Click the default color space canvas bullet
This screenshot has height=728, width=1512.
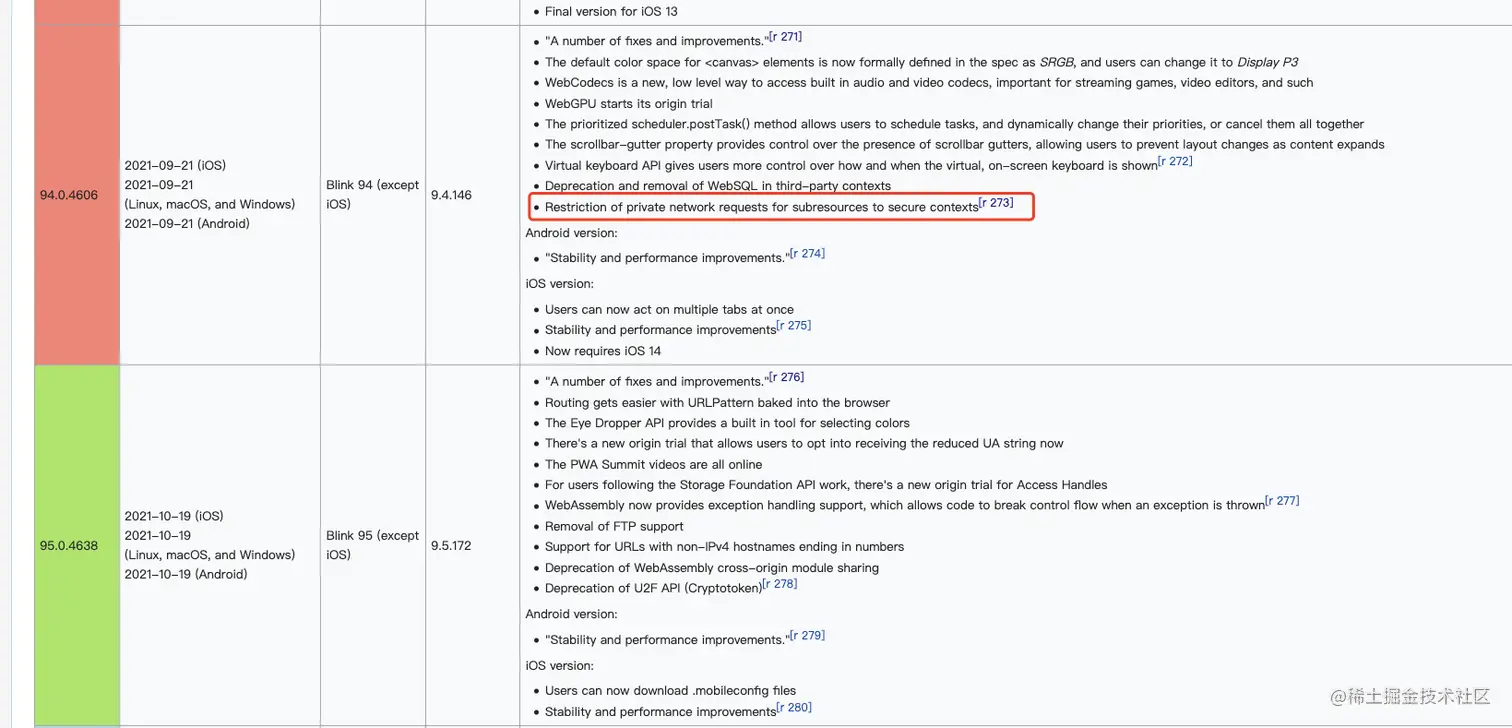click(921, 62)
